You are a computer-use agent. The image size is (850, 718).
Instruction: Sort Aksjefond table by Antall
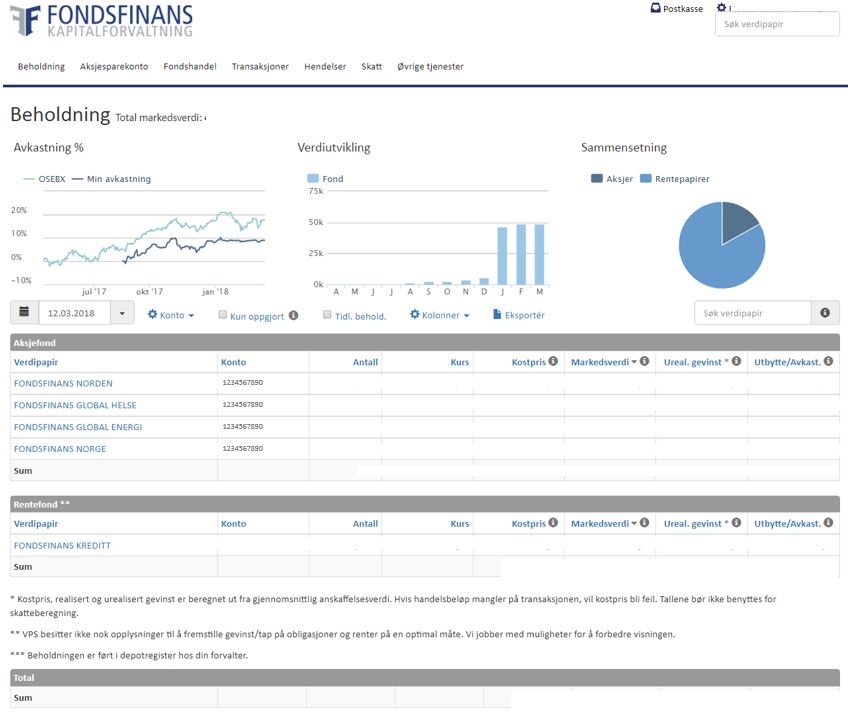[365, 362]
